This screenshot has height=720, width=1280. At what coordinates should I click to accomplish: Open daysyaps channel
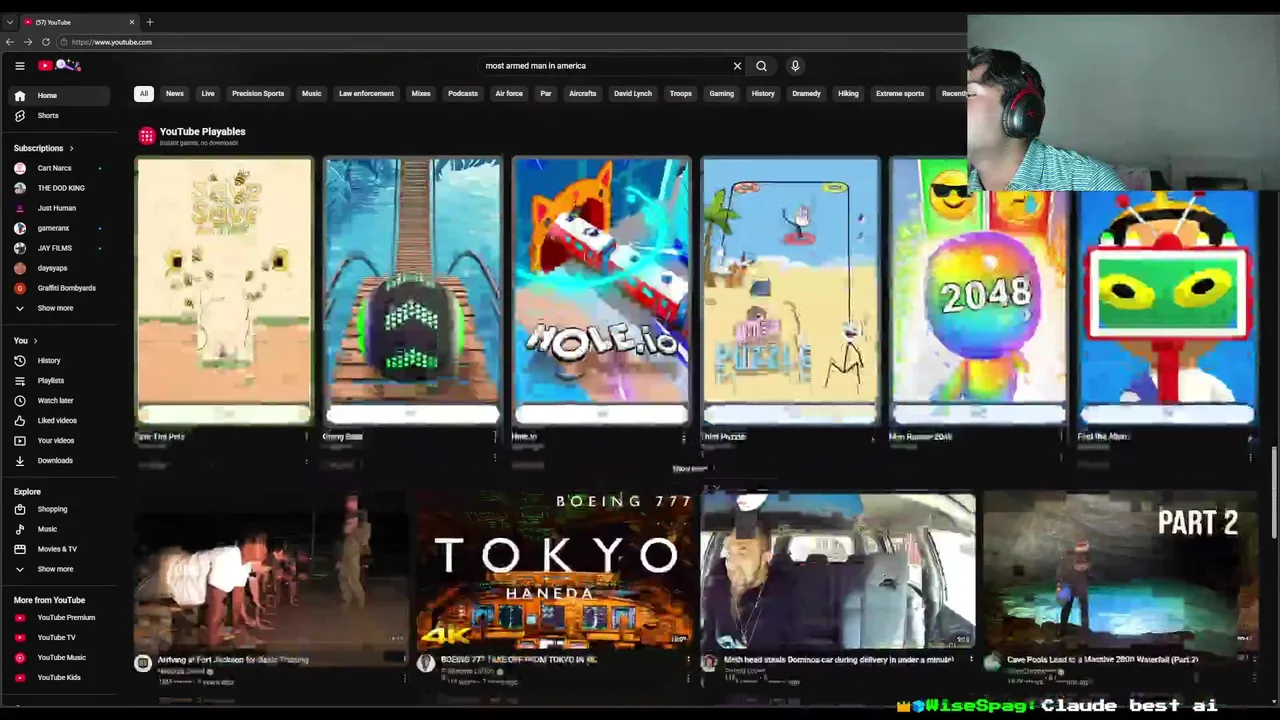pos(57,268)
